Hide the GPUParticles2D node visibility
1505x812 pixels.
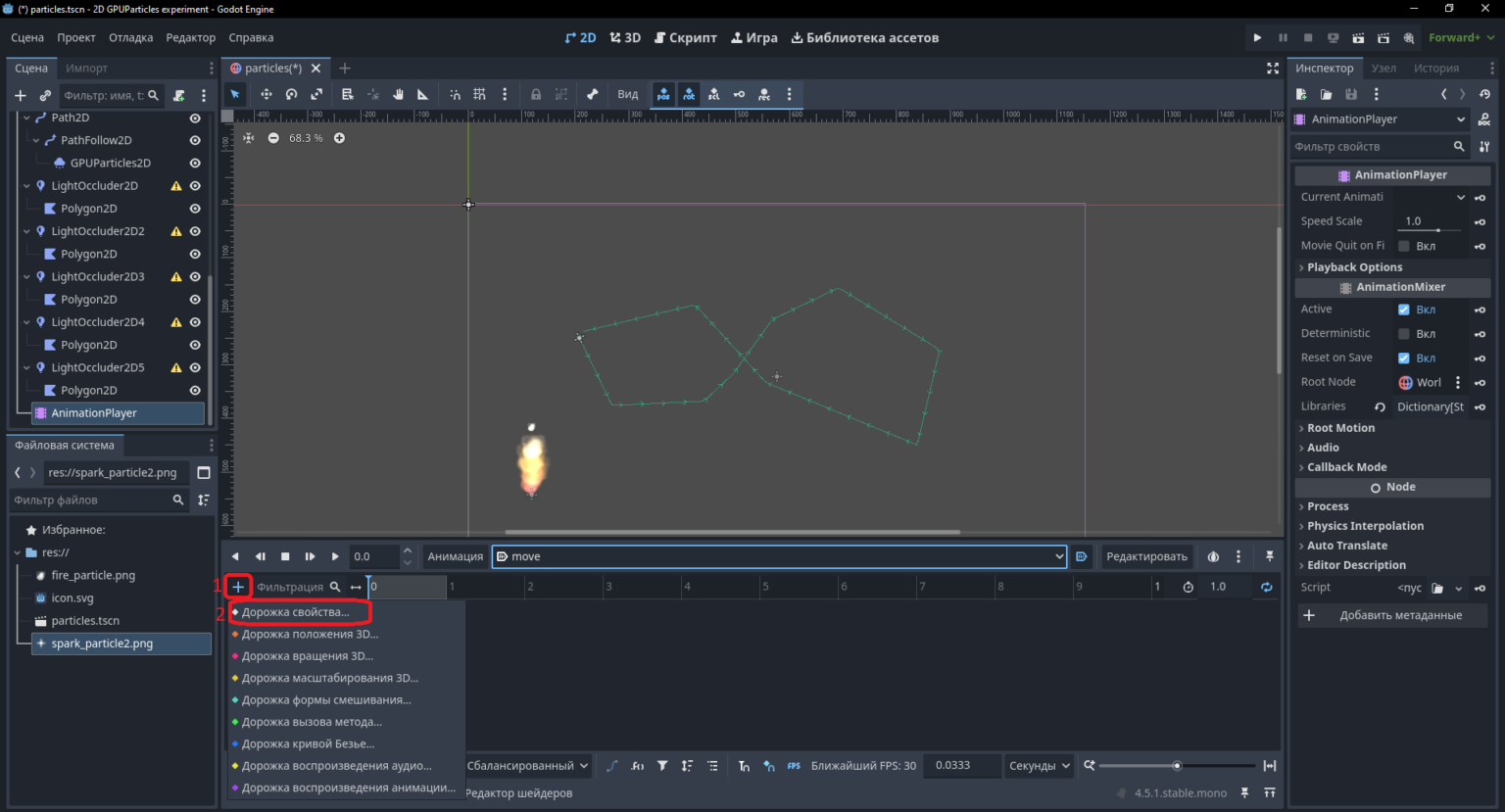pos(195,163)
